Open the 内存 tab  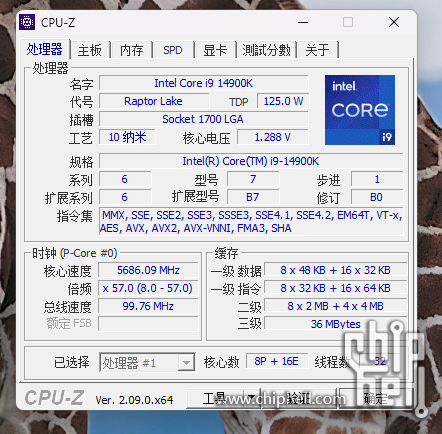click(x=132, y=50)
